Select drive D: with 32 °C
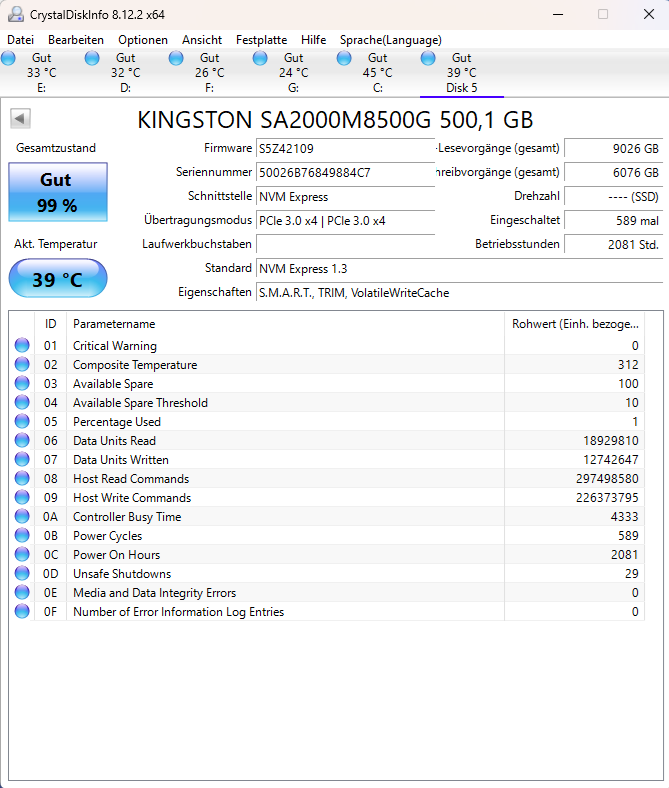This screenshot has width=669, height=788. 126,73
